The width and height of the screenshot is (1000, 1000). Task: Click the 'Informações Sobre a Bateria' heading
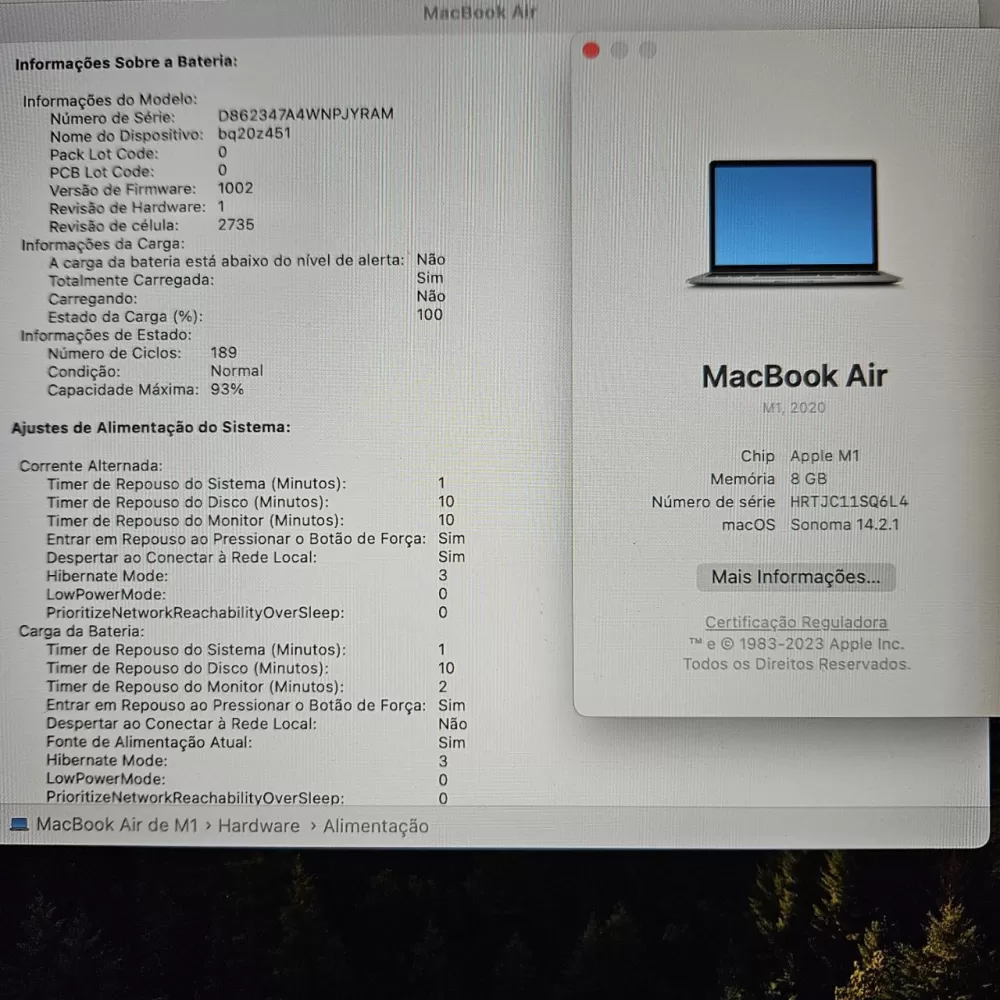point(126,62)
